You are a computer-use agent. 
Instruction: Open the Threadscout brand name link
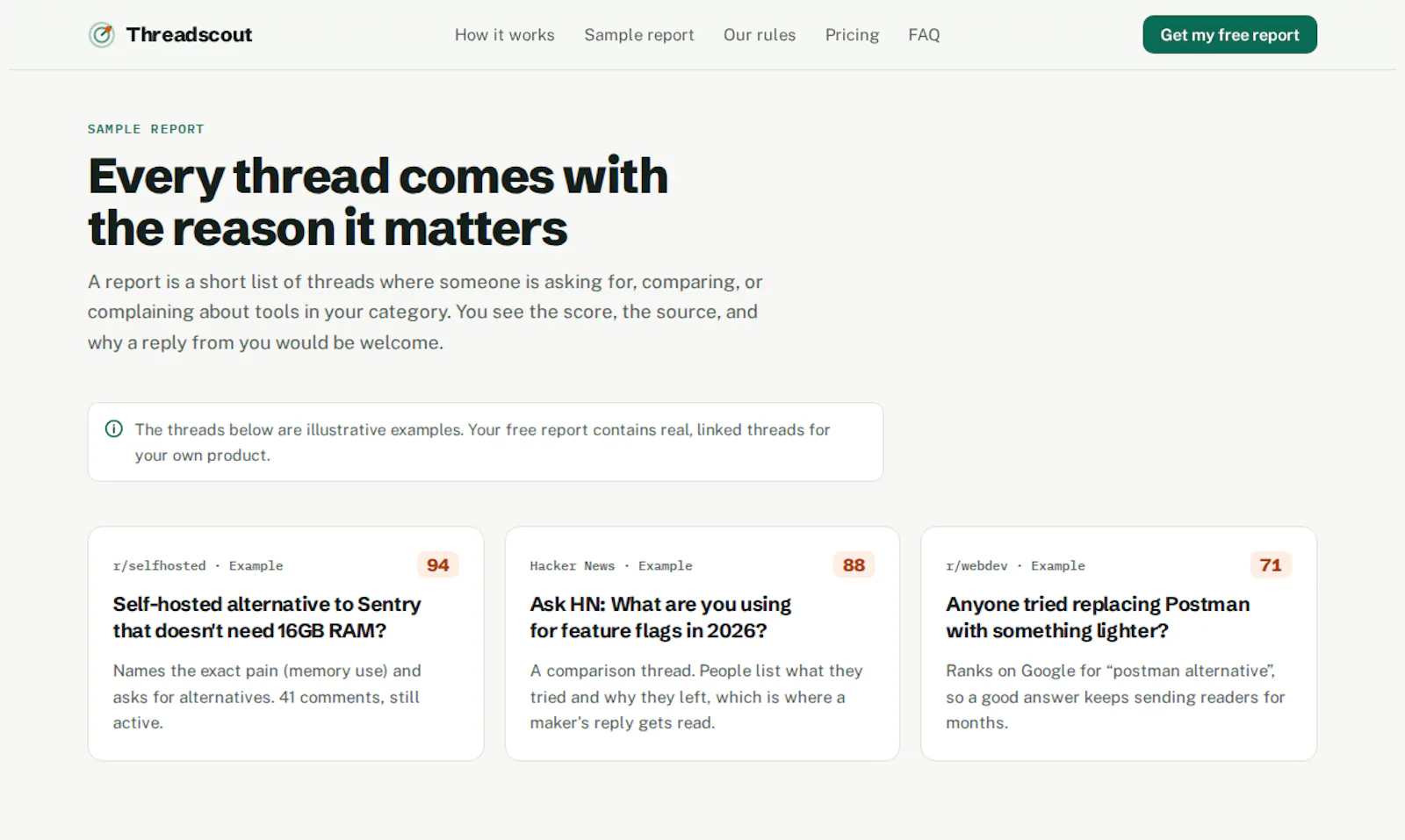189,35
